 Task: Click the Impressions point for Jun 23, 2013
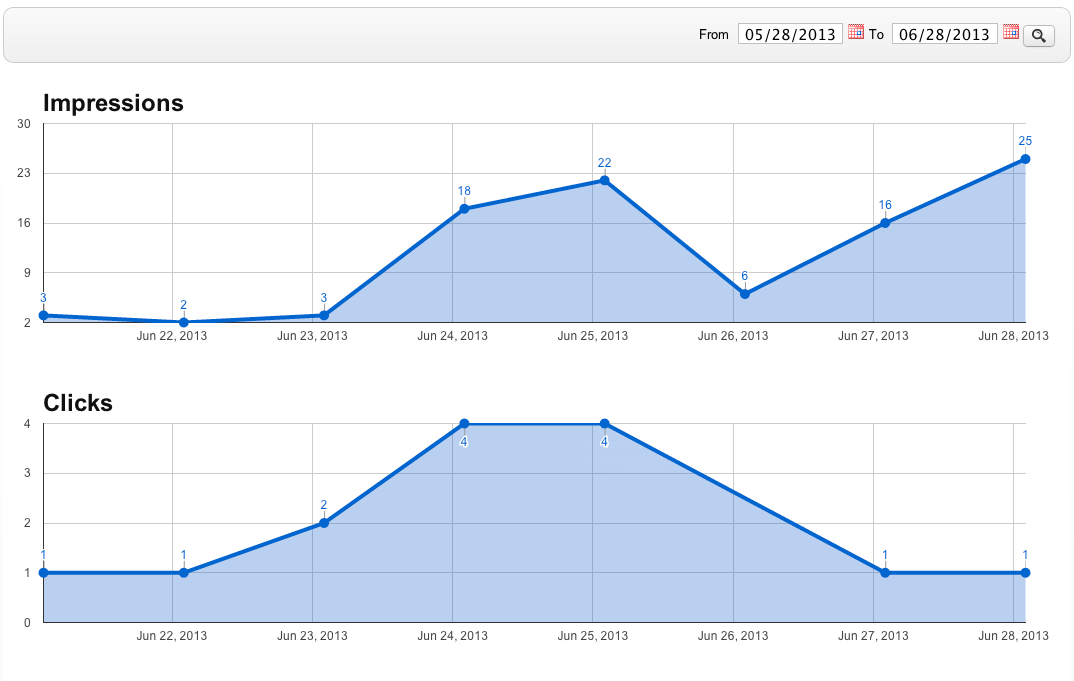point(324,315)
